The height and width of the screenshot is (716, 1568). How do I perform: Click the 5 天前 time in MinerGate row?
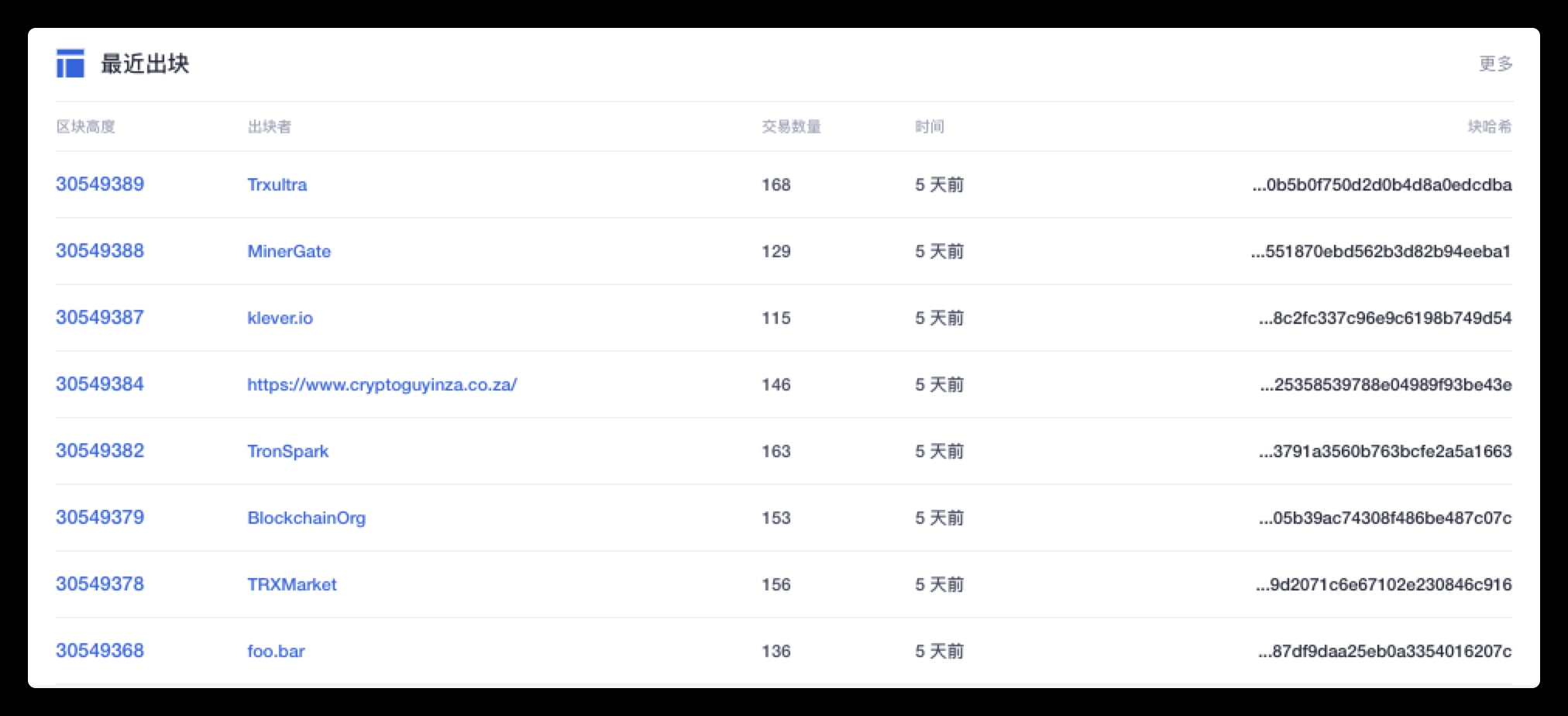tap(940, 251)
